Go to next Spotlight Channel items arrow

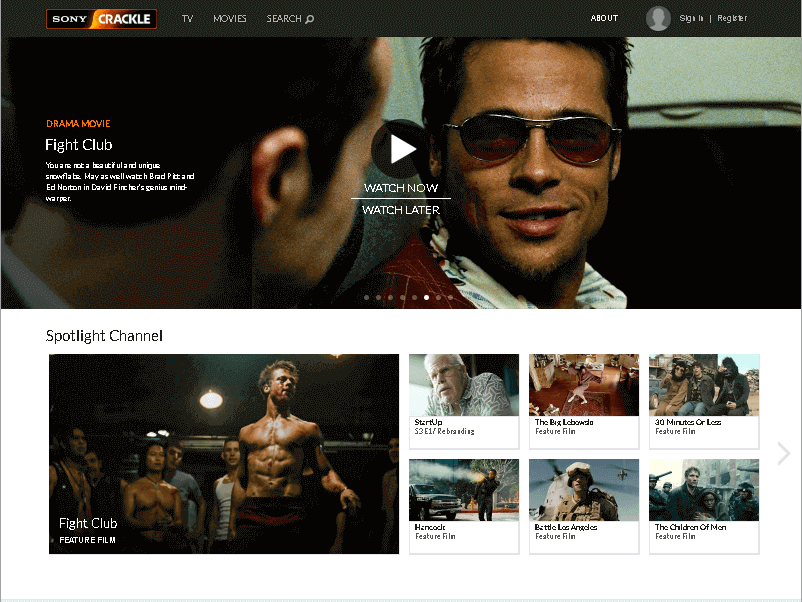[x=783, y=454]
